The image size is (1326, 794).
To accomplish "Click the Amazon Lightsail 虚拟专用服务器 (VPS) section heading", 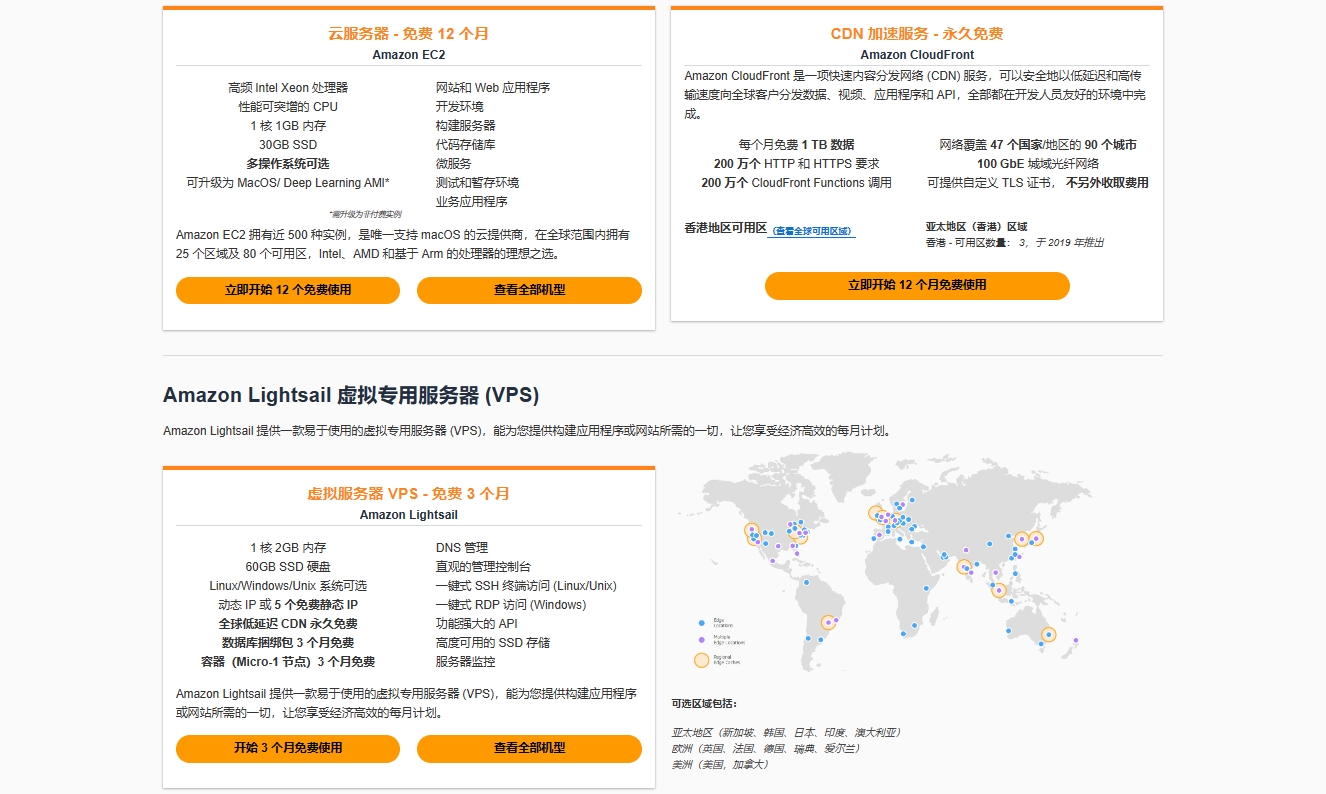I will [x=351, y=395].
